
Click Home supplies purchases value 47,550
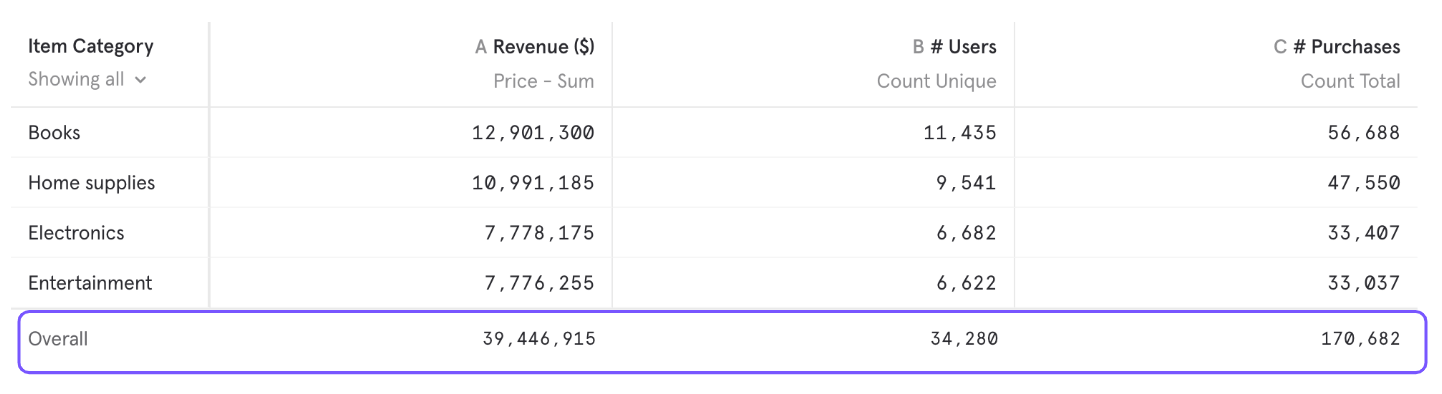tap(1364, 183)
